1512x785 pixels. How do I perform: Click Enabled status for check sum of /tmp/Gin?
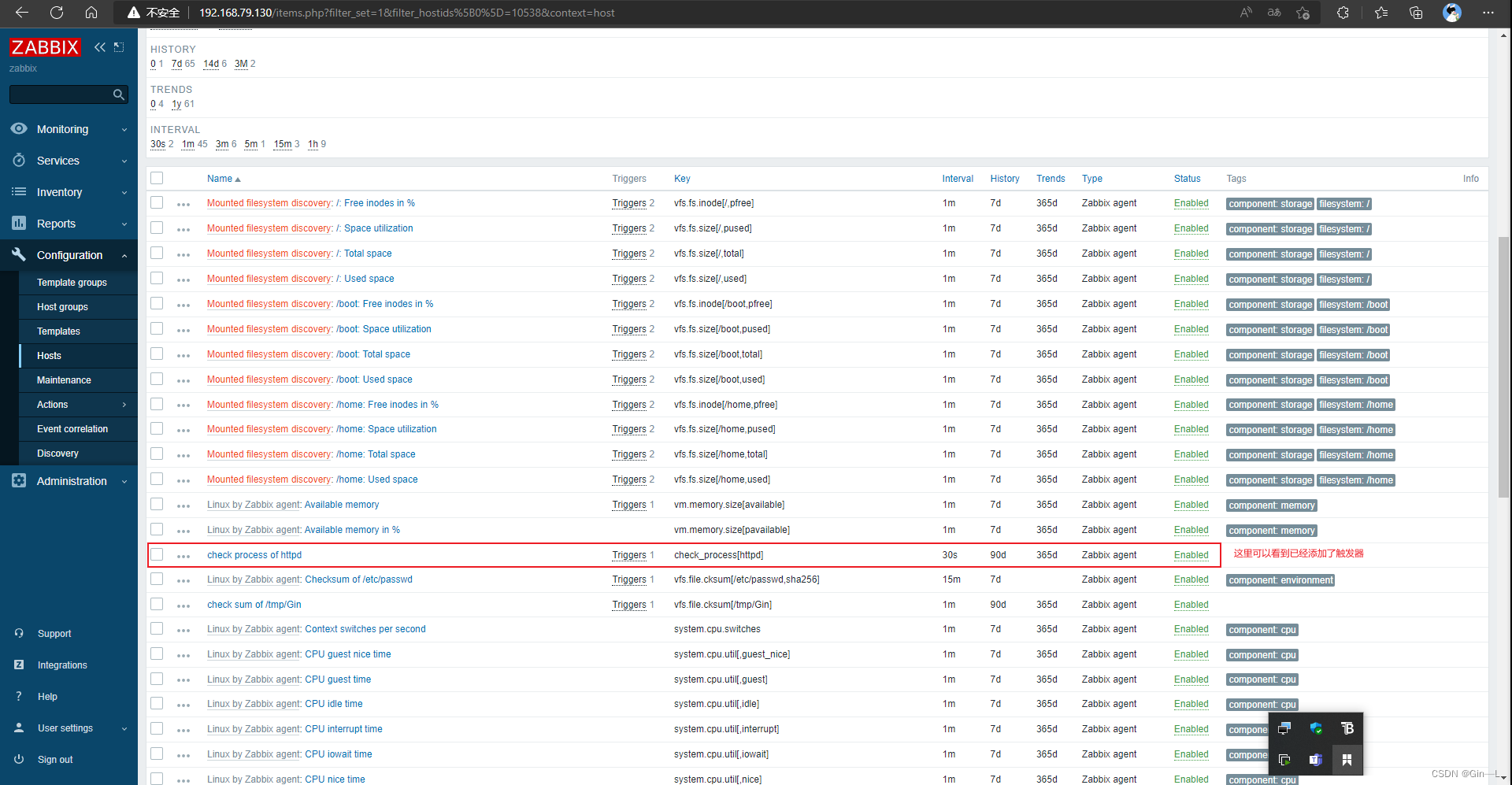coord(1191,605)
